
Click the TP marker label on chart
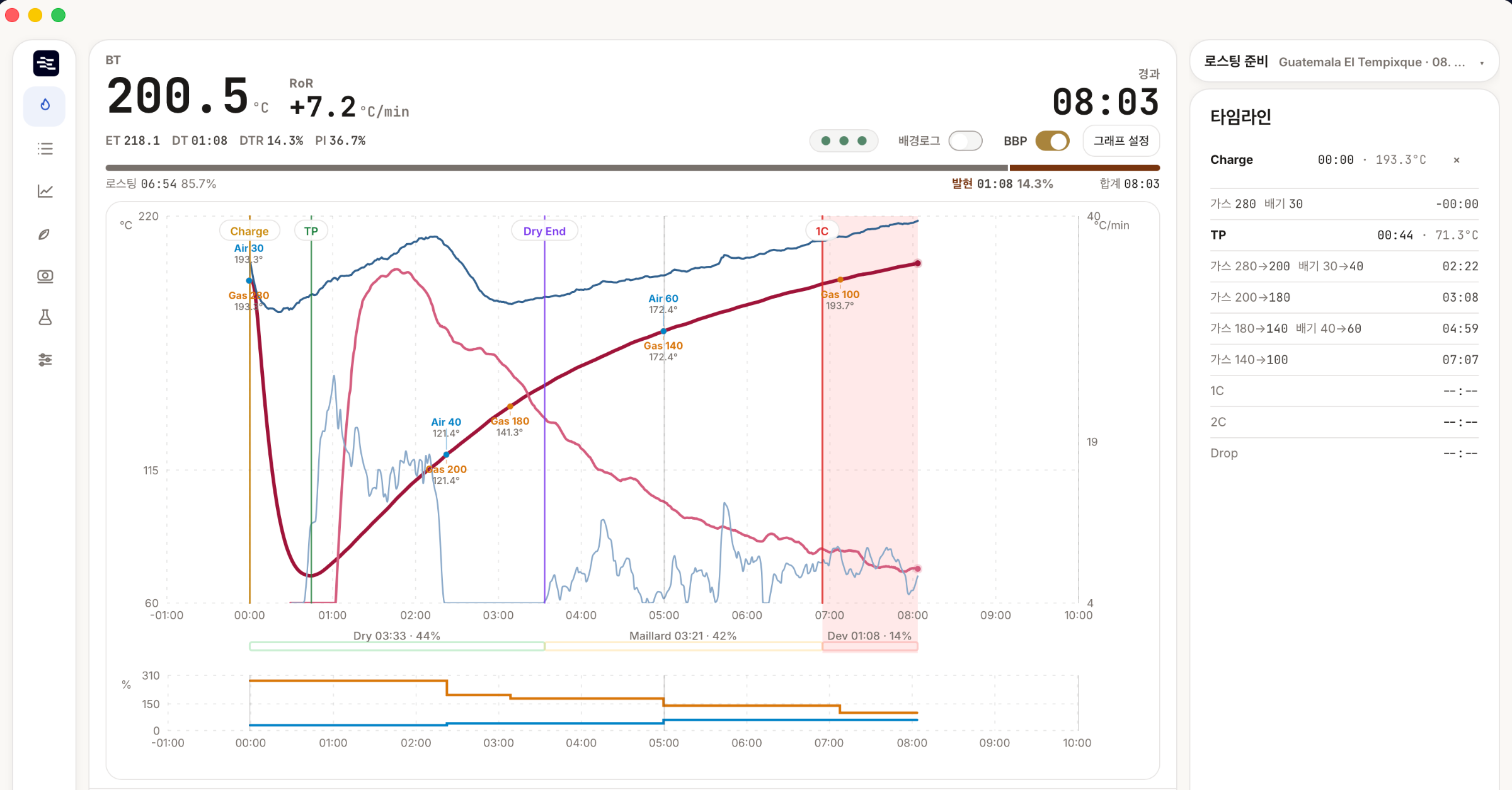311,231
